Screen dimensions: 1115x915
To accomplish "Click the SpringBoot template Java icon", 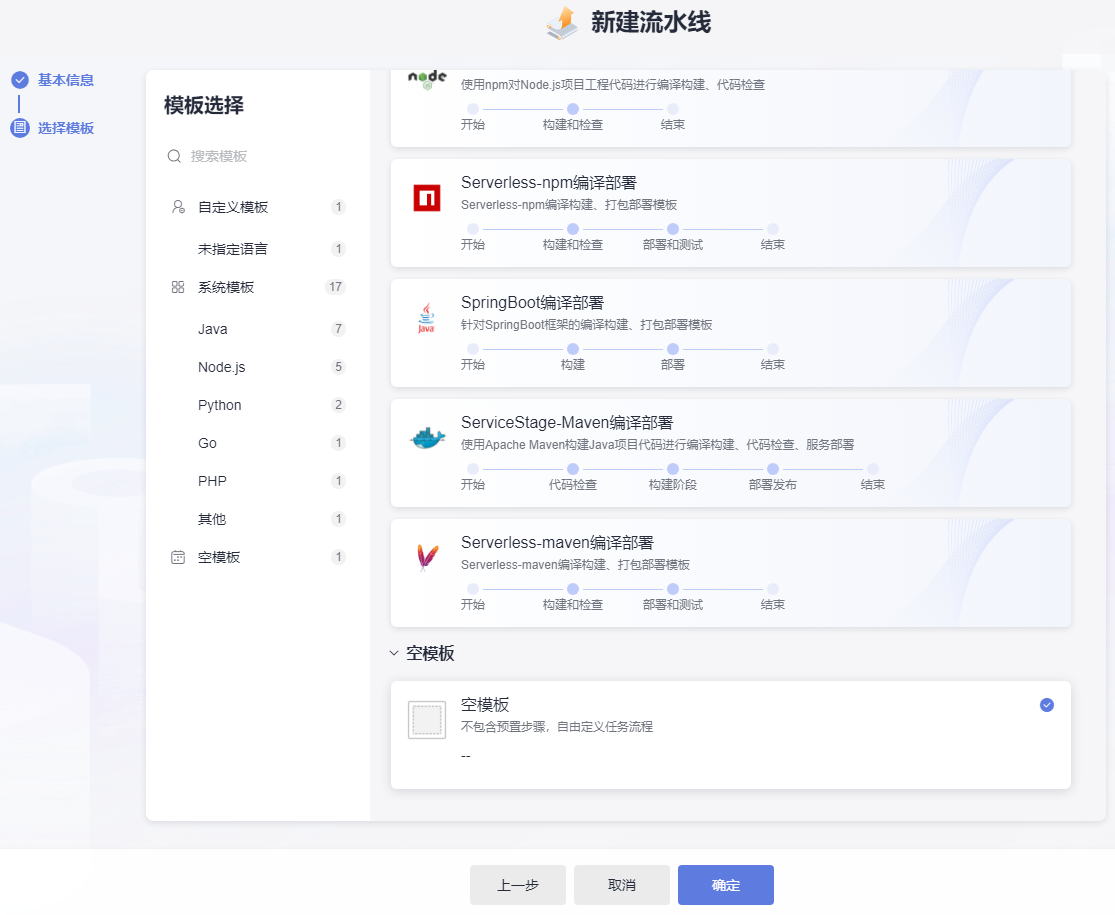I will 427,318.
